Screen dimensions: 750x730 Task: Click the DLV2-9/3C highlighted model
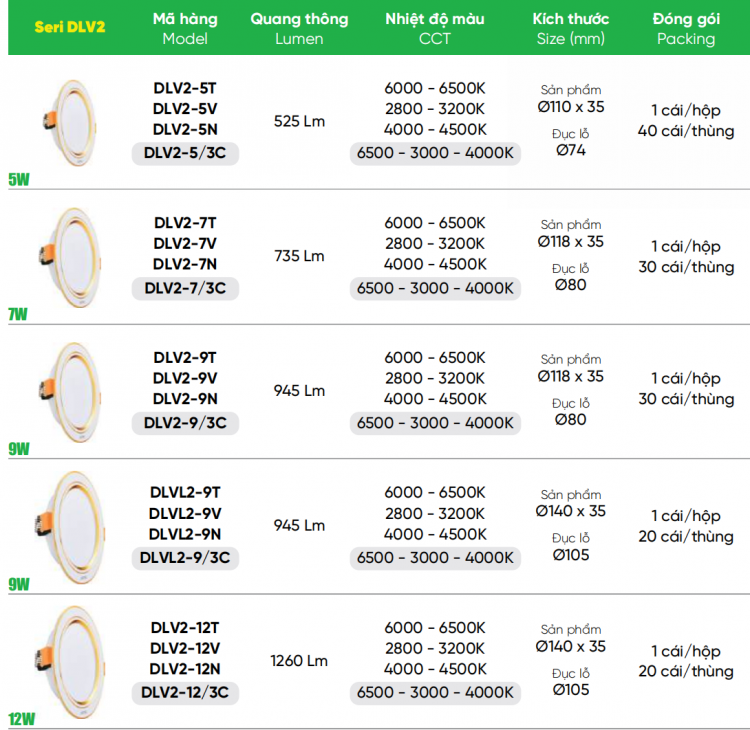(x=185, y=423)
